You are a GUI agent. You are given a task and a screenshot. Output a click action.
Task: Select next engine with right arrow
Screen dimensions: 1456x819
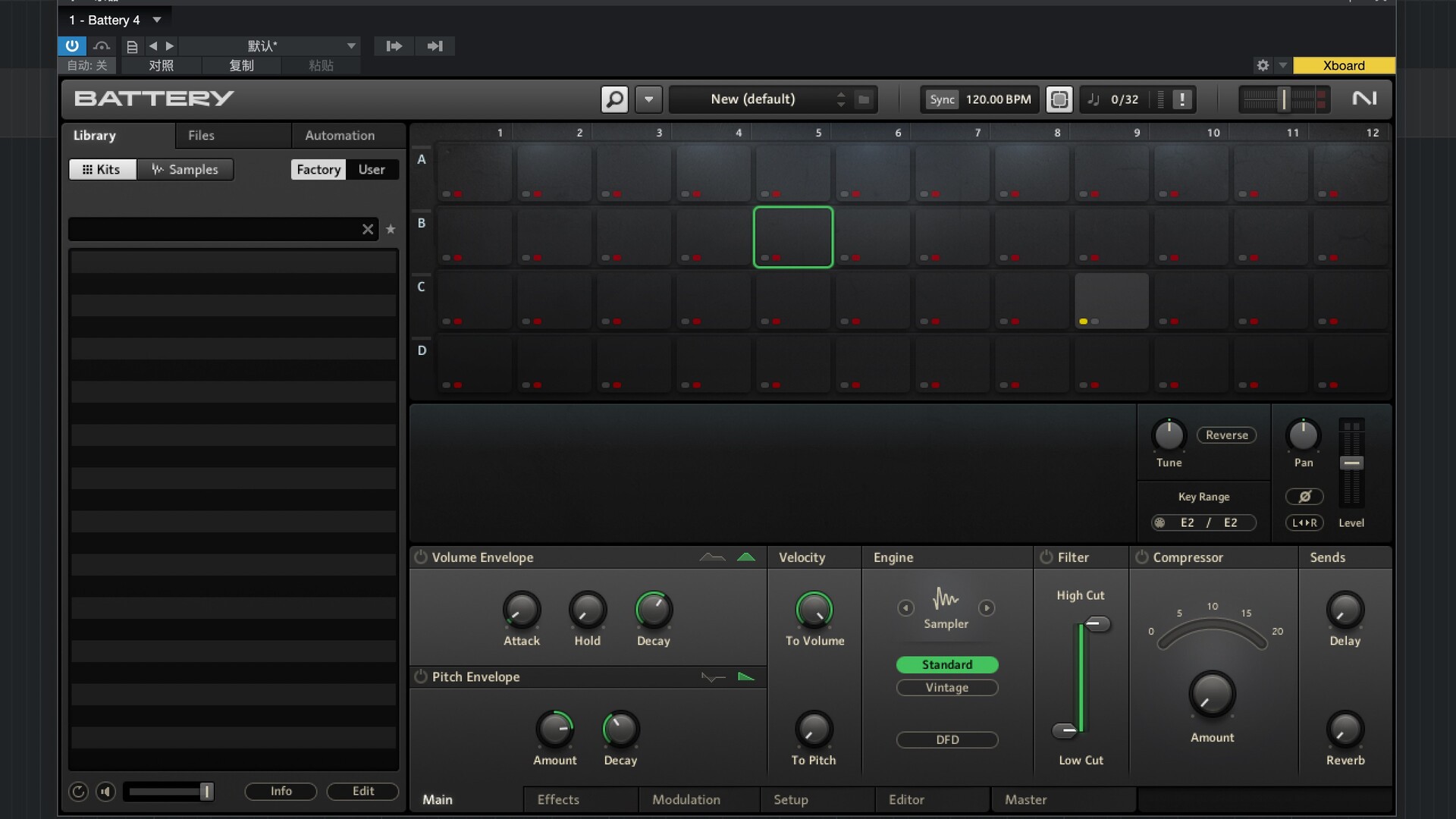pyautogui.click(x=986, y=607)
